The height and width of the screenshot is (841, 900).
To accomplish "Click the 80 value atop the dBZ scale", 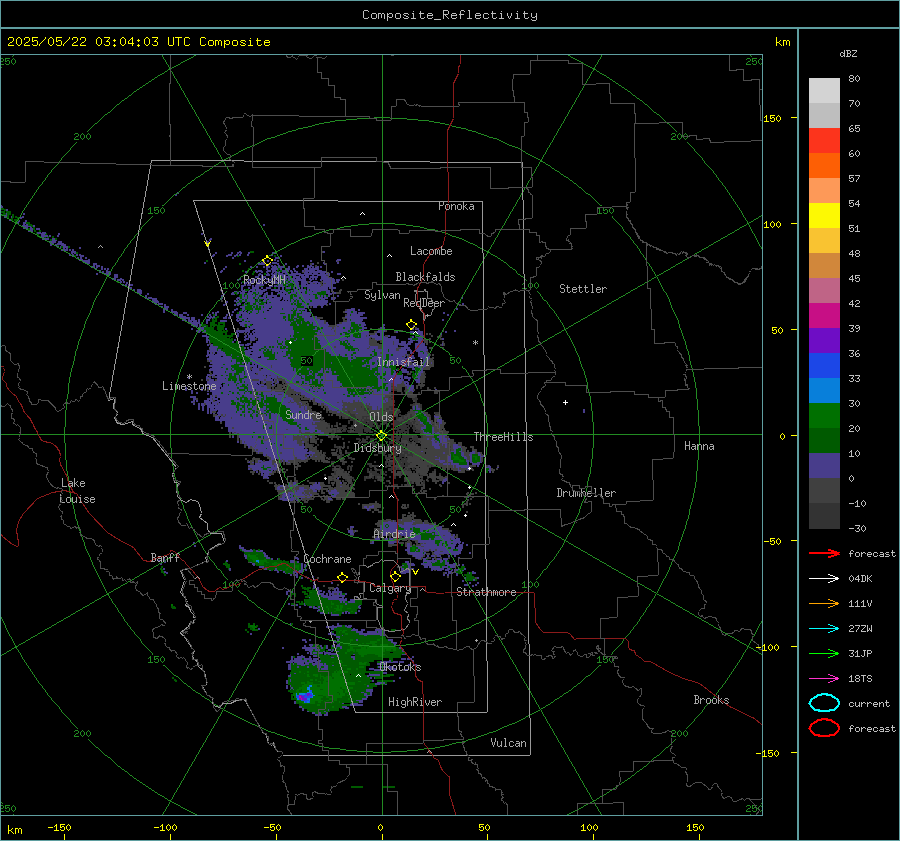I will tap(854, 78).
